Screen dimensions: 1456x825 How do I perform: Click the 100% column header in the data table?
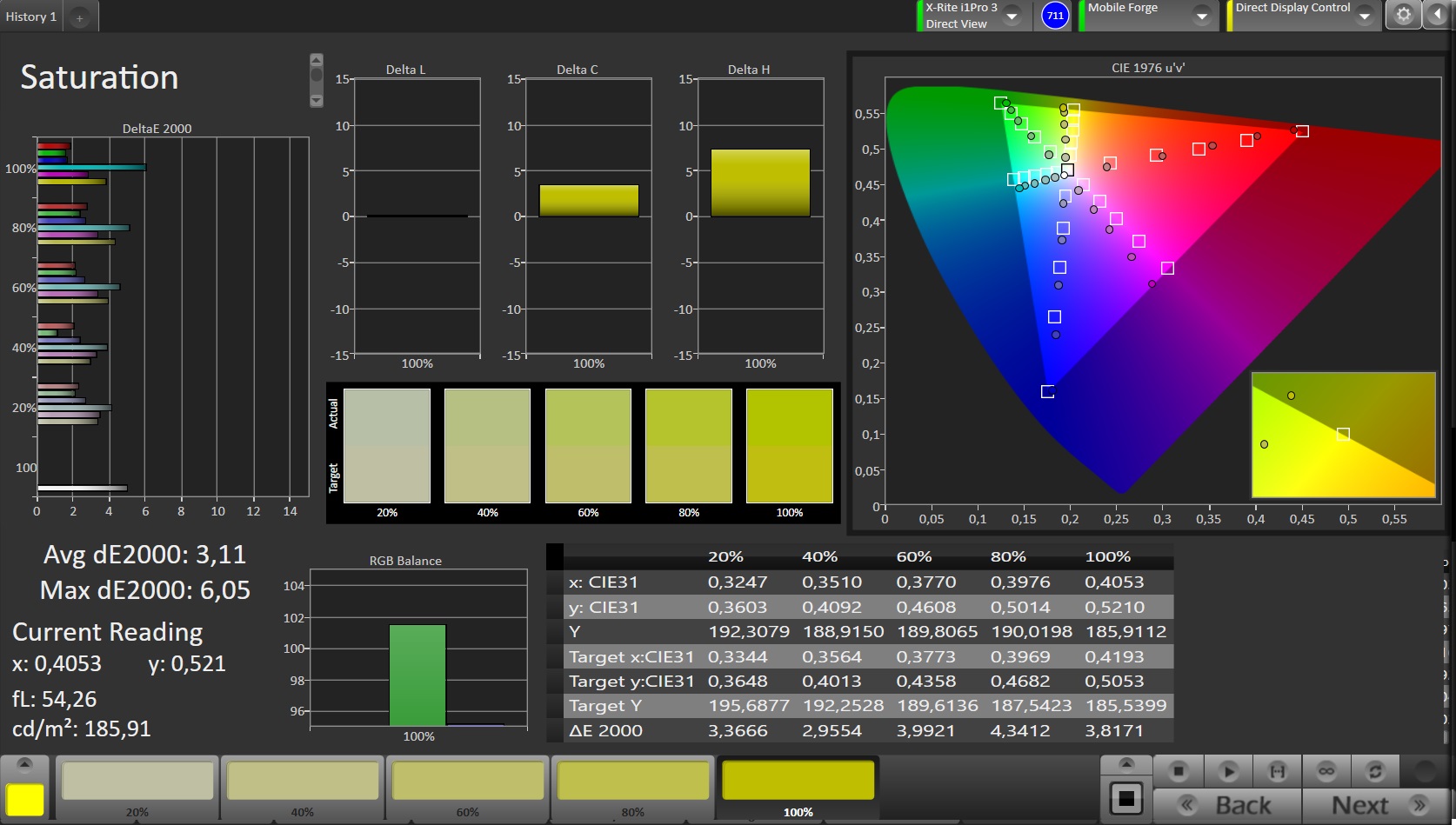point(1107,556)
